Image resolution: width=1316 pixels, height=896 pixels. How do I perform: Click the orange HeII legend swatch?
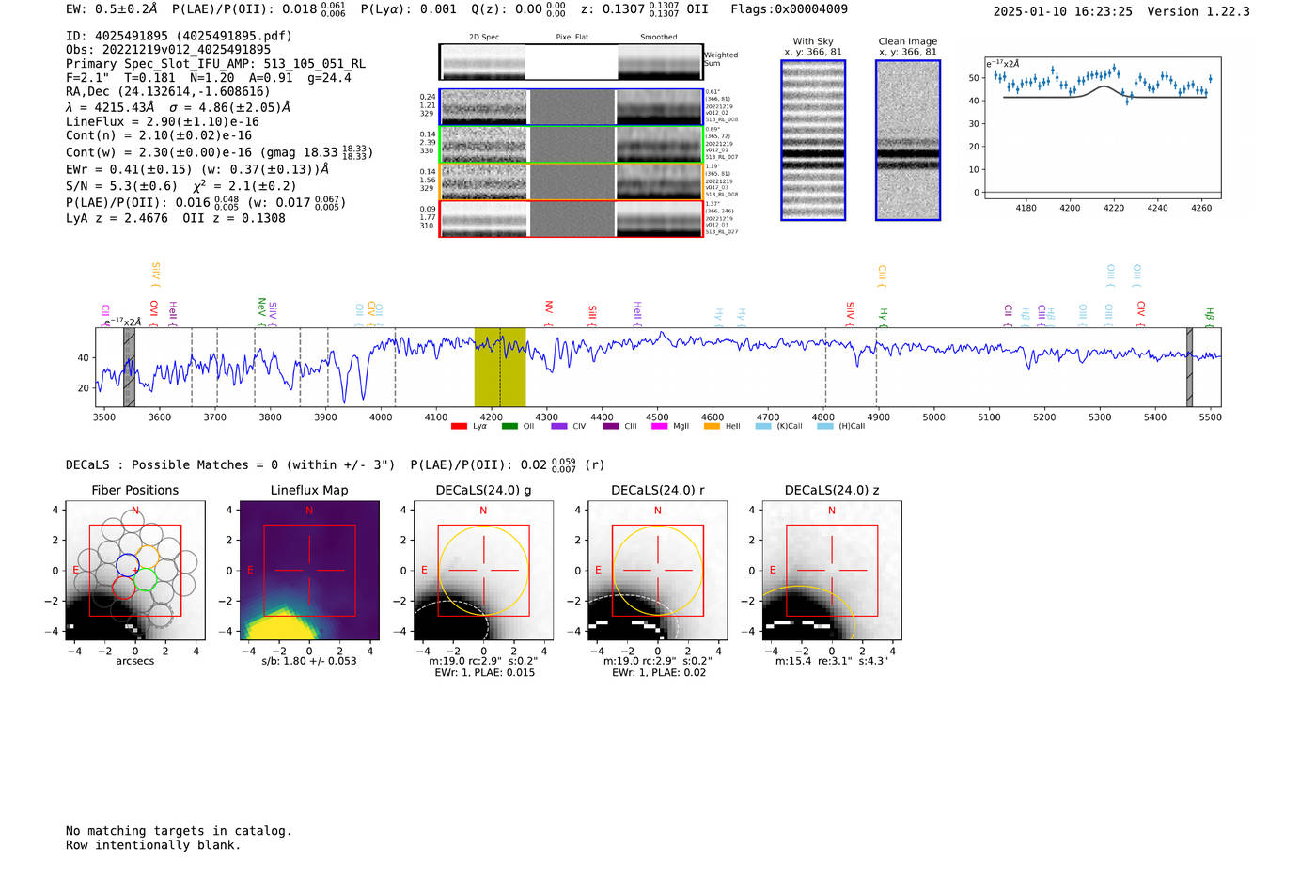(x=712, y=427)
